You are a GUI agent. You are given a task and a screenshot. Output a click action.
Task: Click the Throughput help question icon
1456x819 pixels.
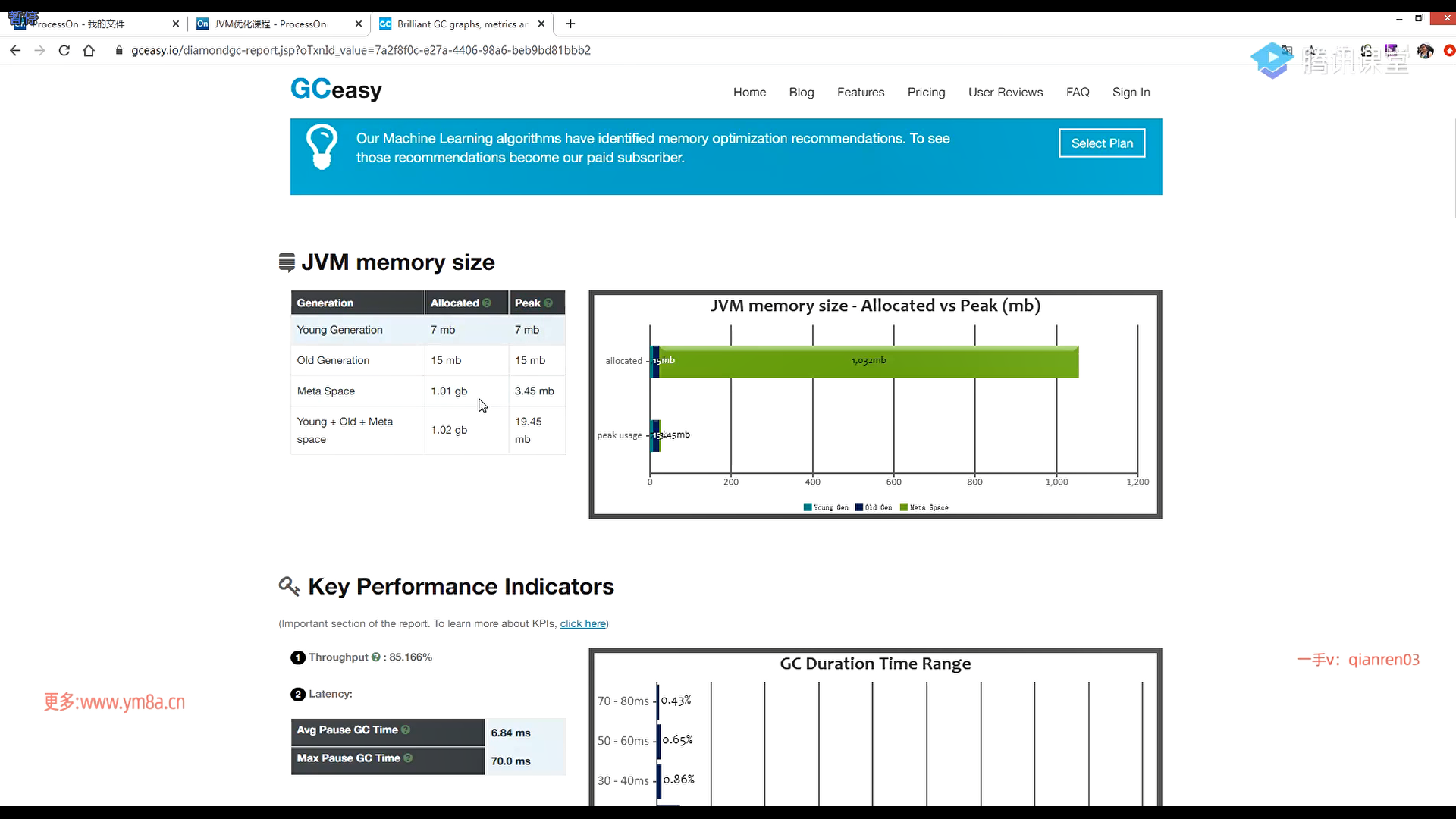click(375, 657)
